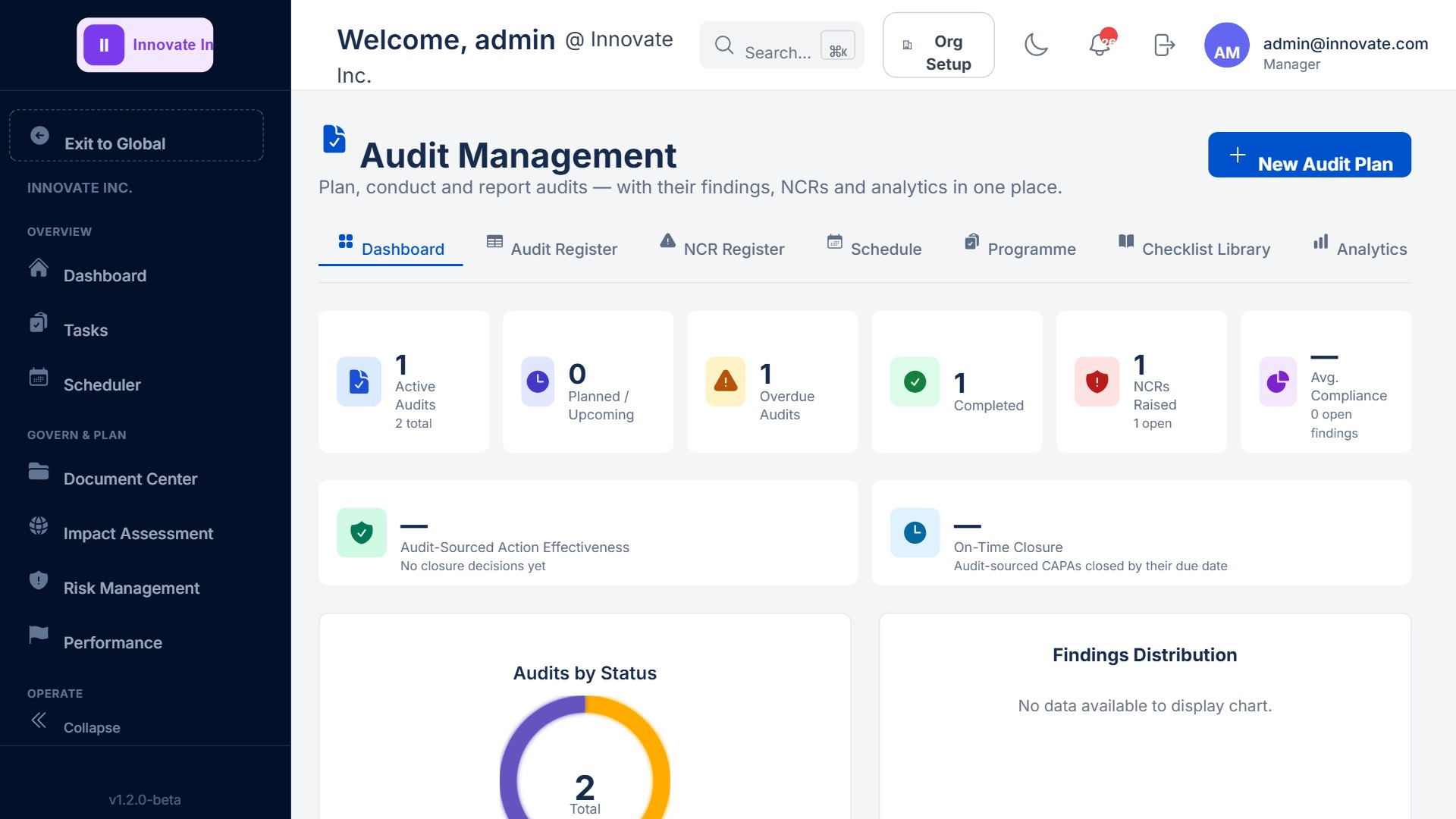
Task: Click the Impact Assessment globe icon
Action: pos(39,526)
